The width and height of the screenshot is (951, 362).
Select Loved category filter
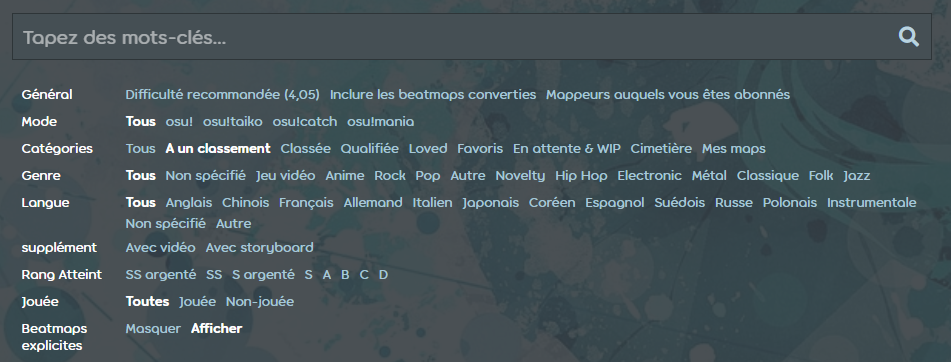point(428,149)
